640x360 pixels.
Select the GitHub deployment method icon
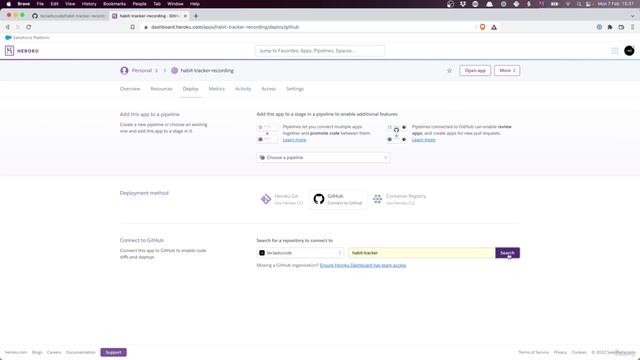tap(319, 199)
